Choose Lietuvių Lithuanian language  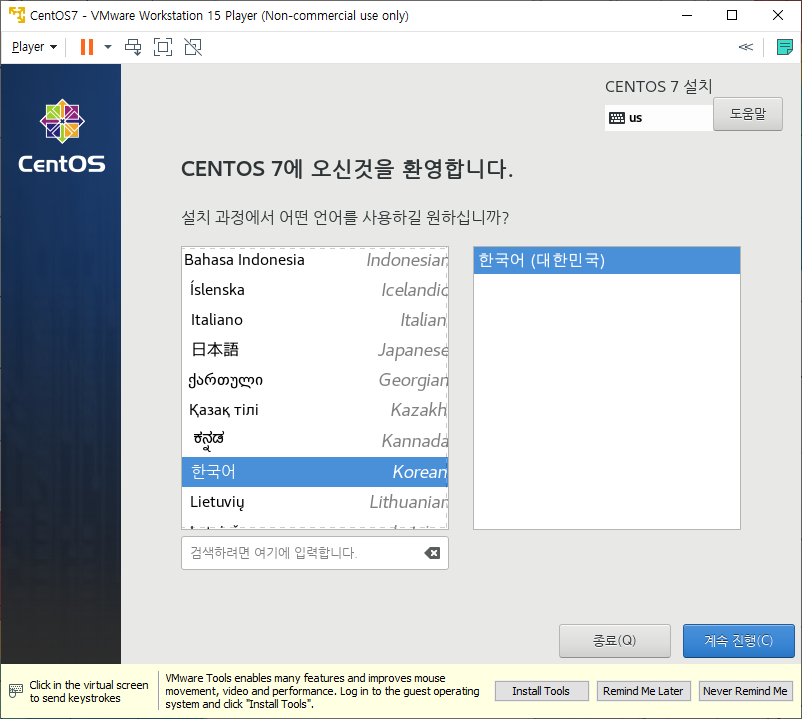click(315, 502)
